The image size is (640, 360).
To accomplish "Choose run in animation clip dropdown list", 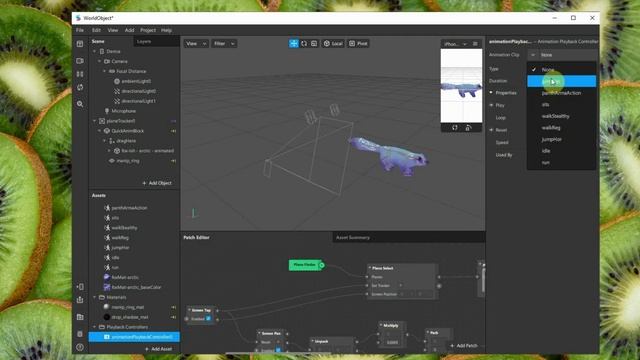I will tap(562, 162).
